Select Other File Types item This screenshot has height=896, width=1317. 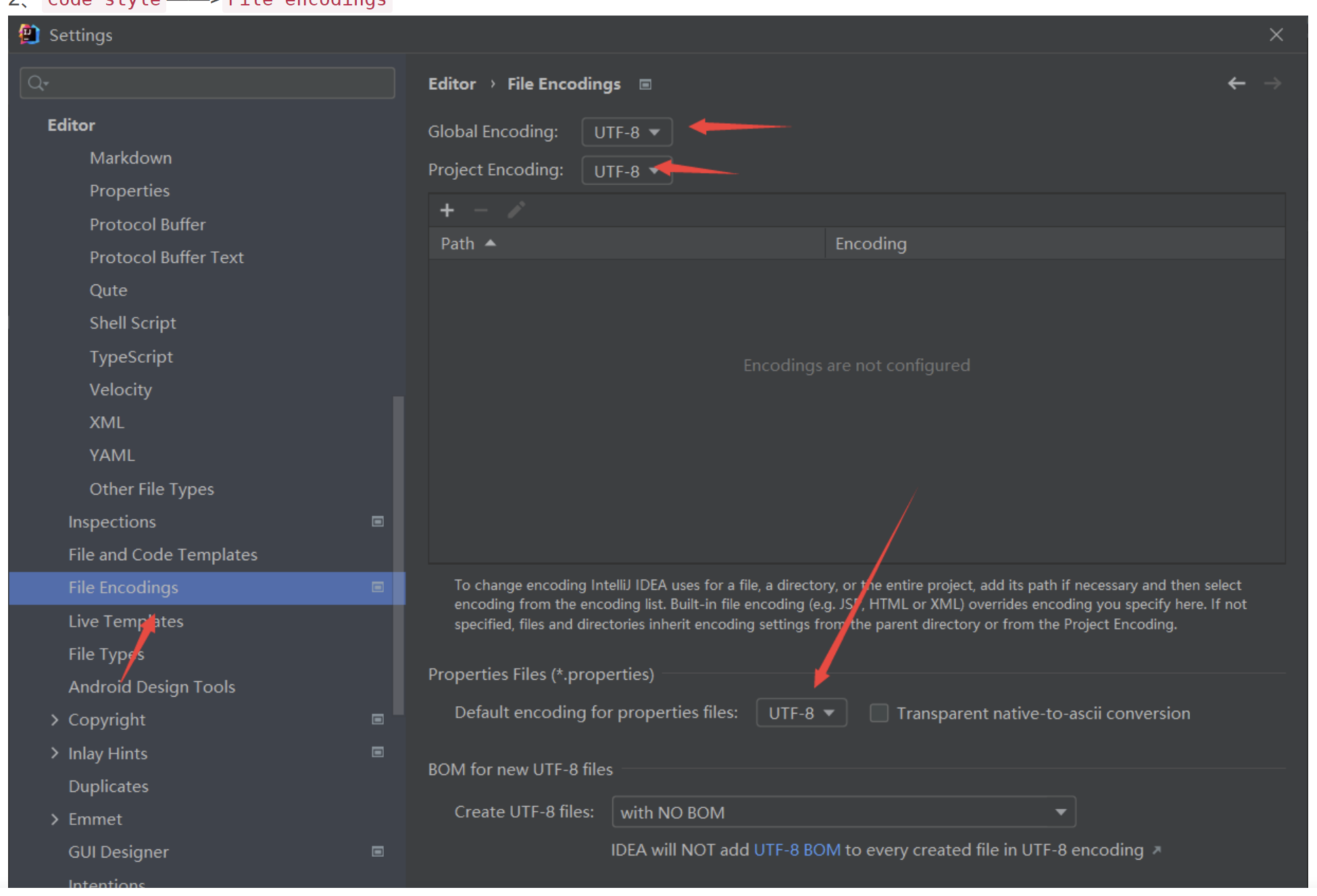pyautogui.click(x=151, y=489)
